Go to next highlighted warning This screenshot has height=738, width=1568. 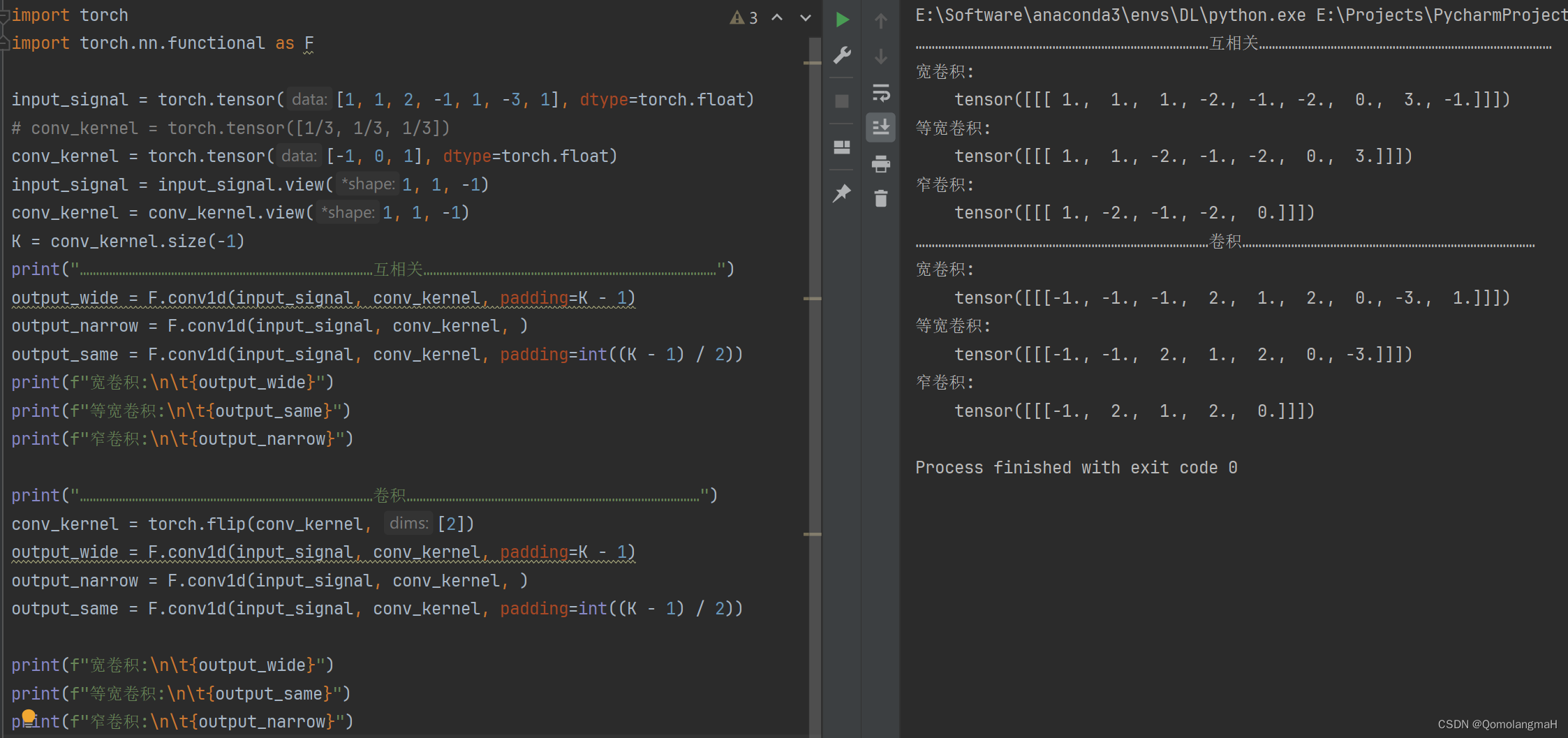click(806, 17)
